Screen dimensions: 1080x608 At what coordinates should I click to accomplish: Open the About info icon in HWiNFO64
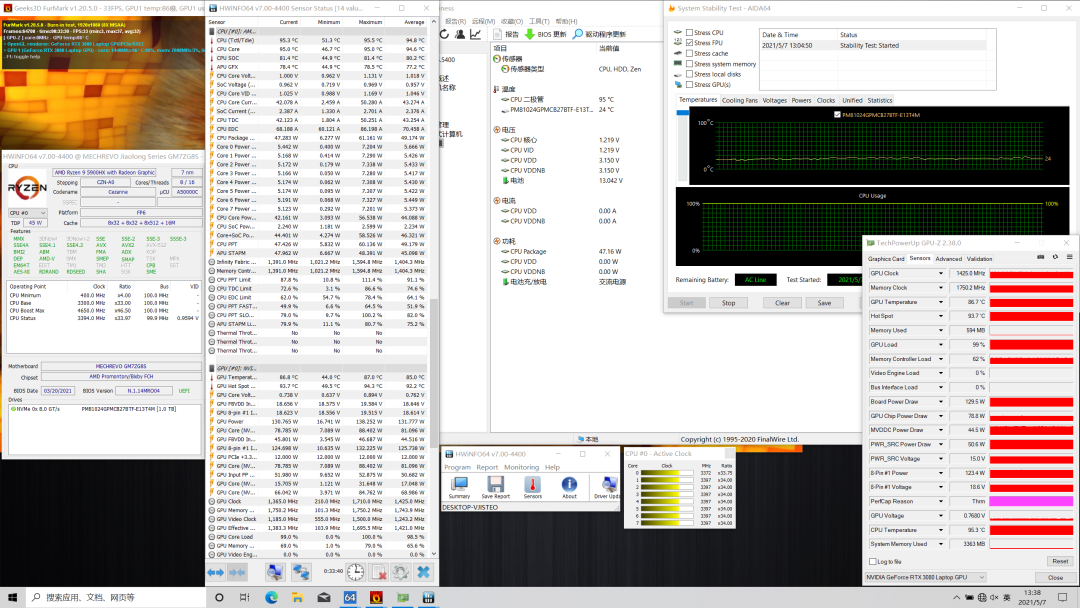[x=569, y=484]
